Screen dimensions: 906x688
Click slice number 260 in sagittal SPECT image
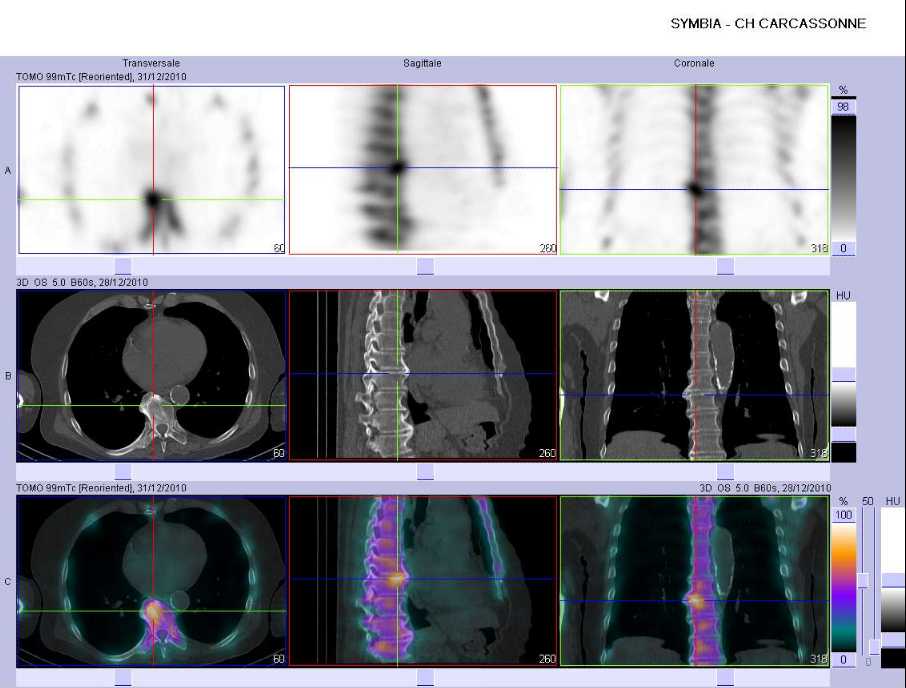tap(547, 248)
